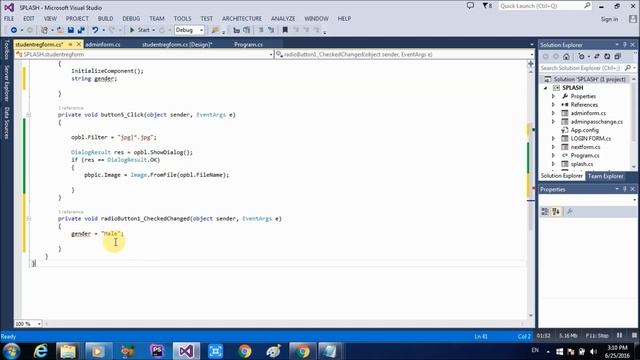Click the New Project toolbar icon

[x=44, y=30]
